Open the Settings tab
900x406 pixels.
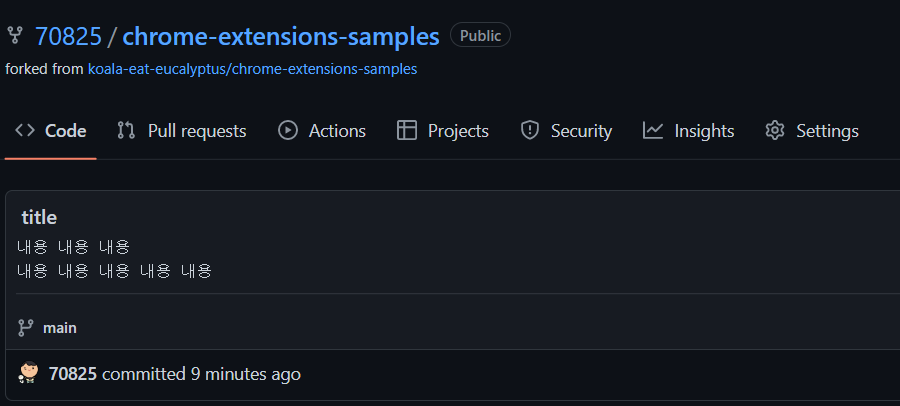click(x=827, y=131)
